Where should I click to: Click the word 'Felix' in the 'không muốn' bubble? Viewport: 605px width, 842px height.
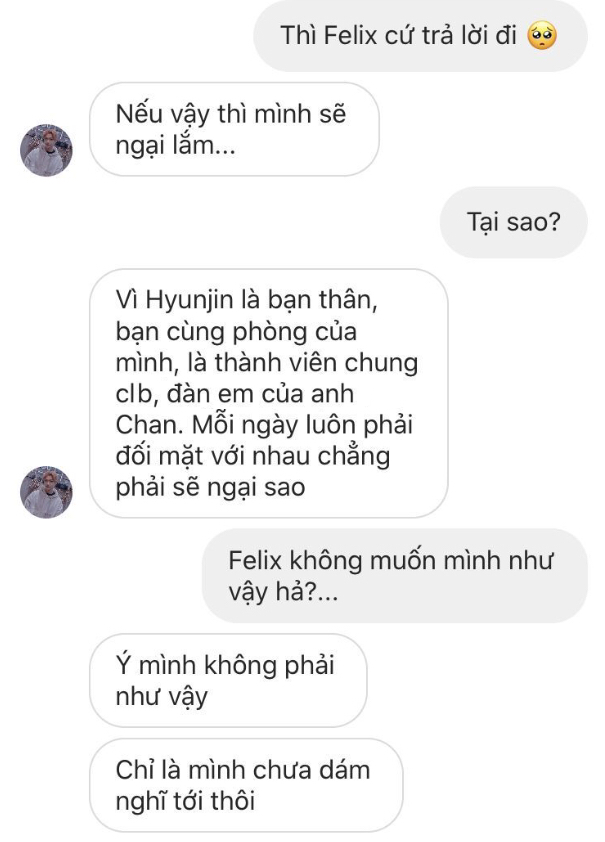[255, 560]
